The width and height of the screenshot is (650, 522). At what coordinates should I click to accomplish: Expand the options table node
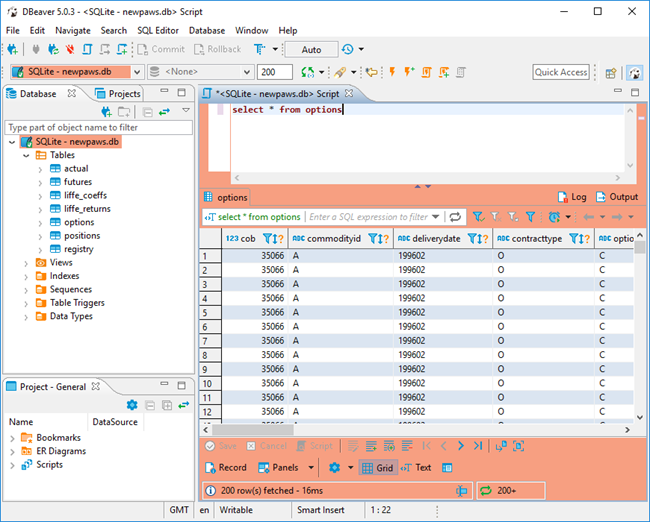[40, 223]
